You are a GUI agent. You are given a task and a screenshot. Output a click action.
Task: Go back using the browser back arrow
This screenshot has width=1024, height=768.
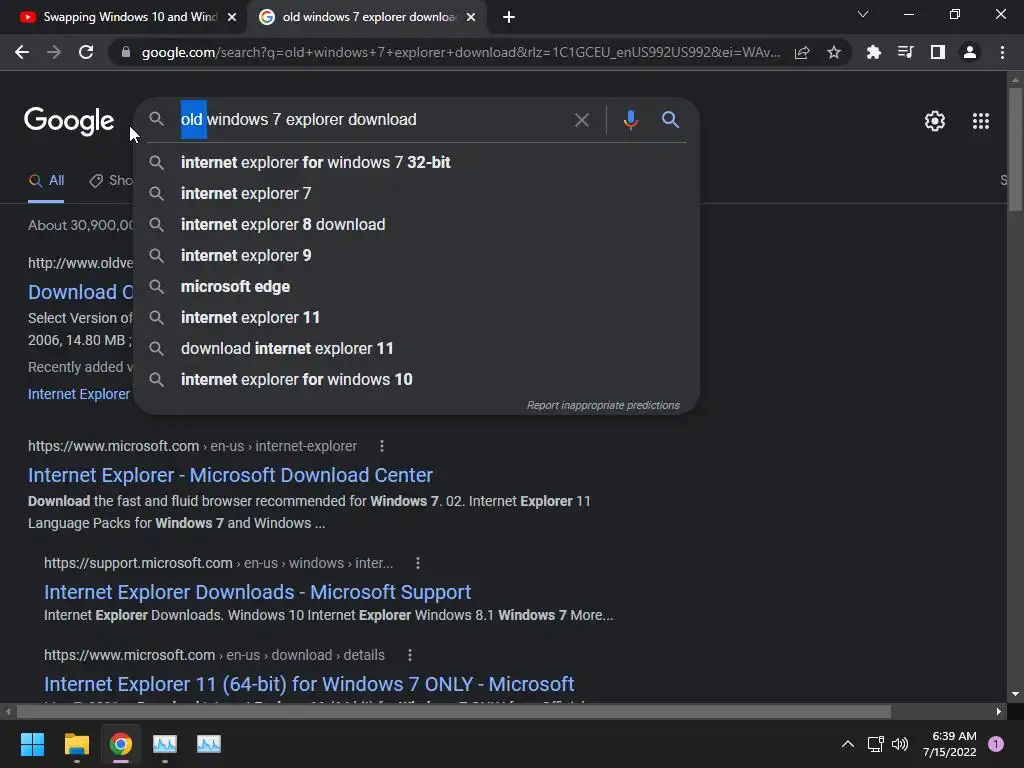(22, 52)
